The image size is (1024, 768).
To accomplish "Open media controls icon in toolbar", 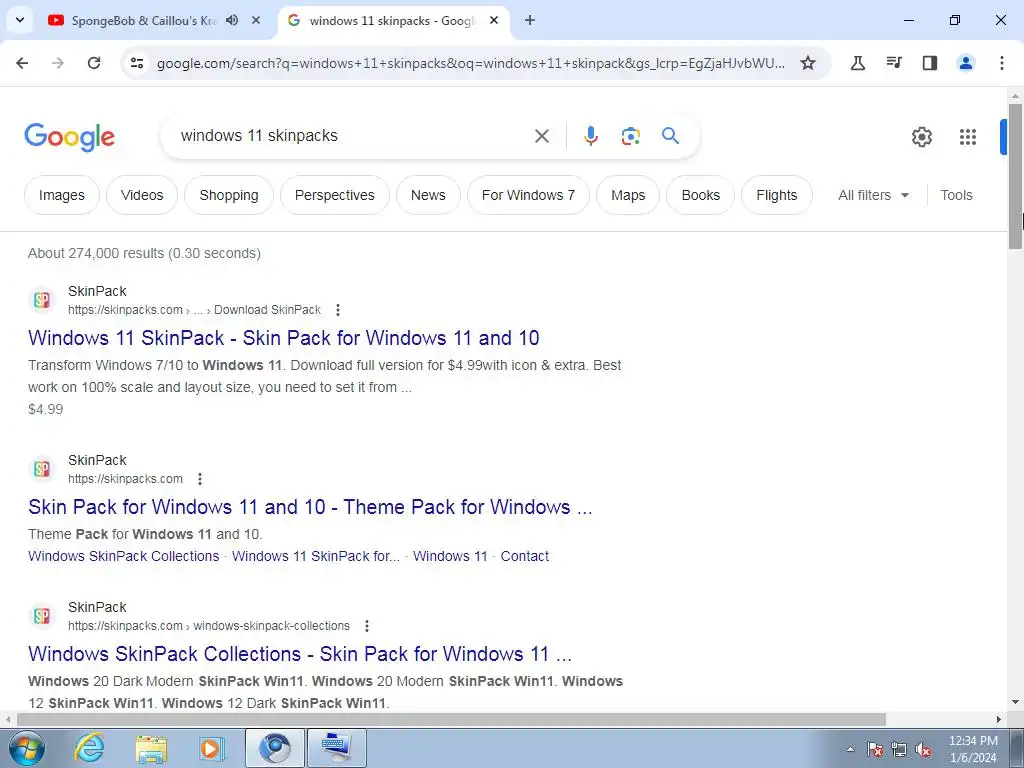I will (894, 63).
